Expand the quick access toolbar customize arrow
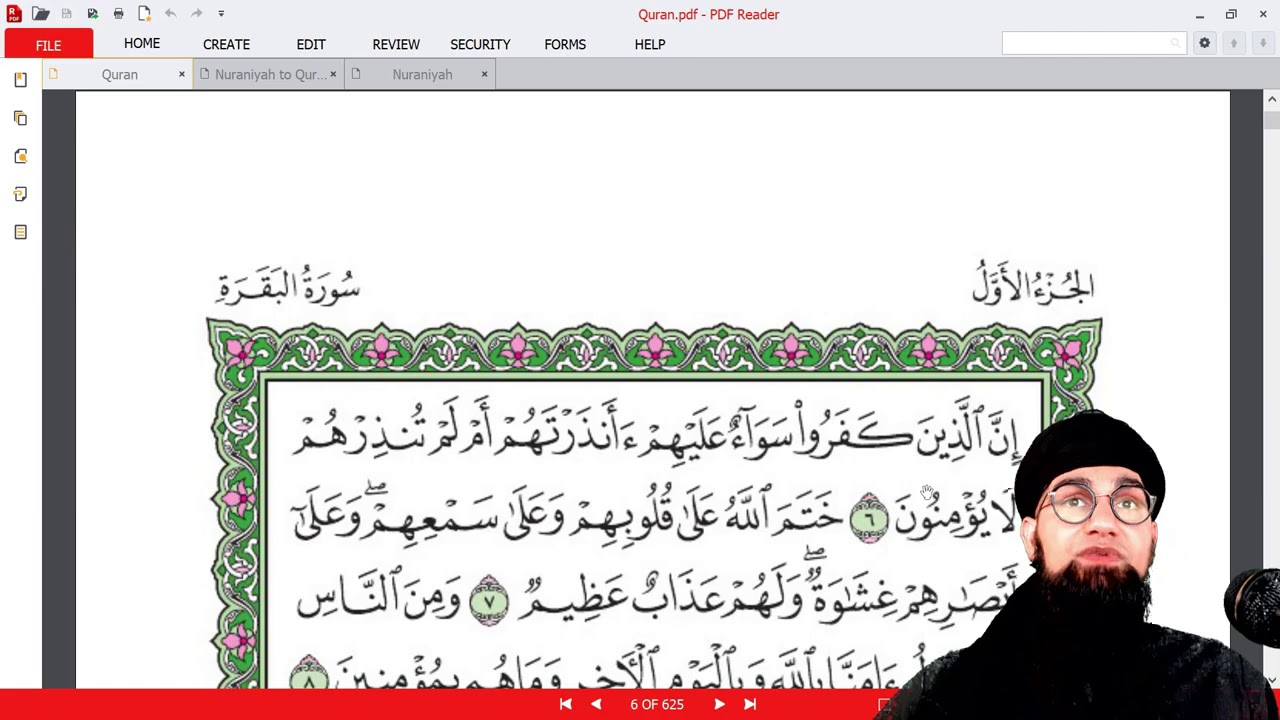 pos(221,14)
